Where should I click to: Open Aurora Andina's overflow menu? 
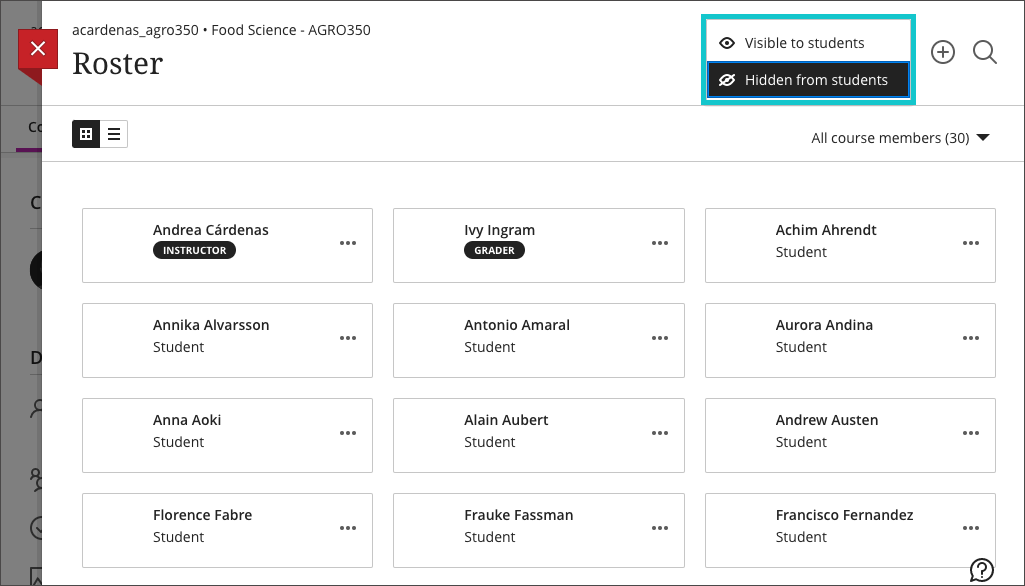tap(971, 338)
